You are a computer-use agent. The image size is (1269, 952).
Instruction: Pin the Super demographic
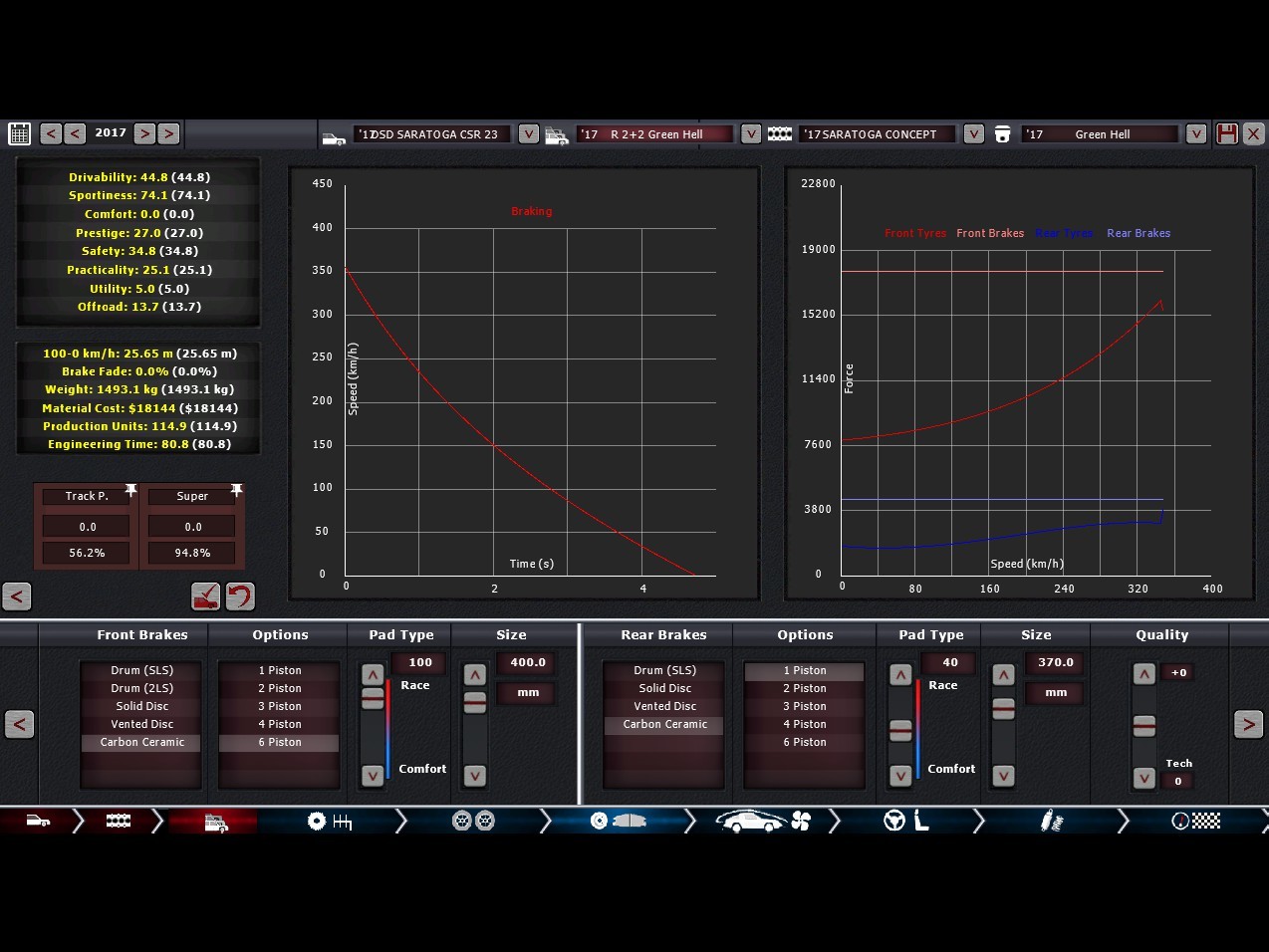coord(236,491)
